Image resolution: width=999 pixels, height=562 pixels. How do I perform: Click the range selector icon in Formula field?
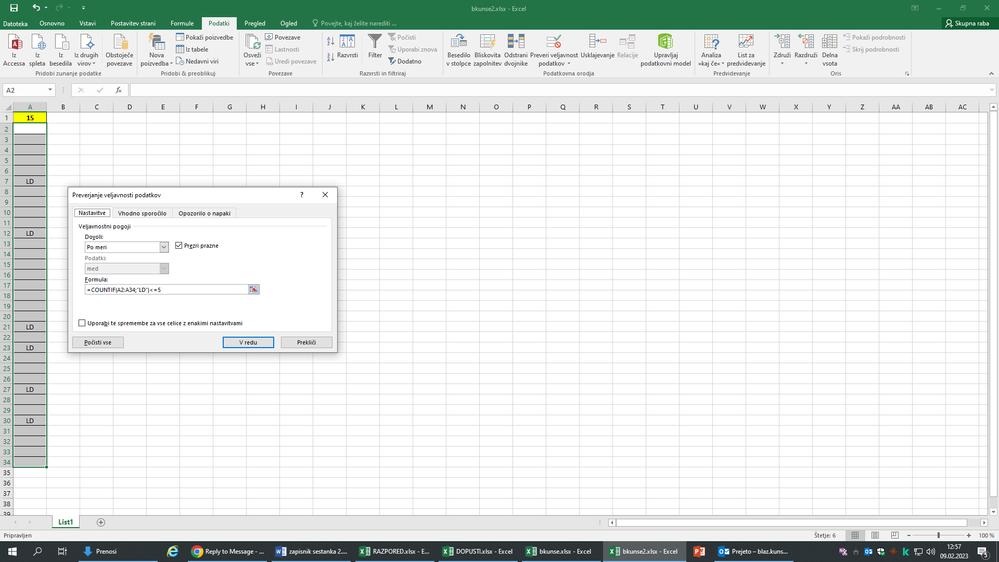pyautogui.click(x=254, y=289)
